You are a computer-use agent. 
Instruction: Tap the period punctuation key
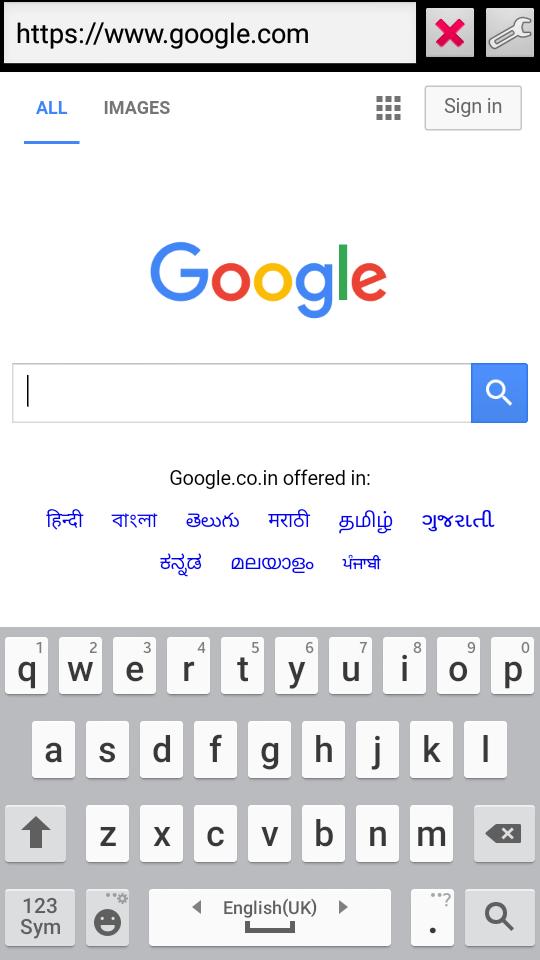pos(432,917)
